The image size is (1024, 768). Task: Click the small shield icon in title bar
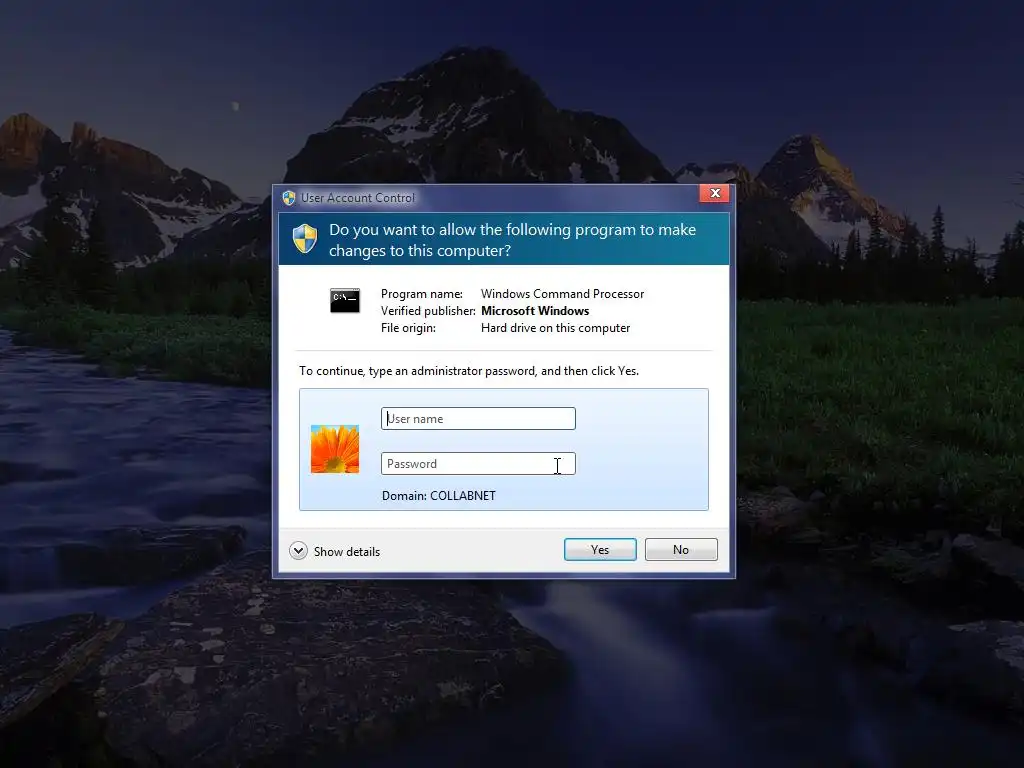pyautogui.click(x=289, y=198)
